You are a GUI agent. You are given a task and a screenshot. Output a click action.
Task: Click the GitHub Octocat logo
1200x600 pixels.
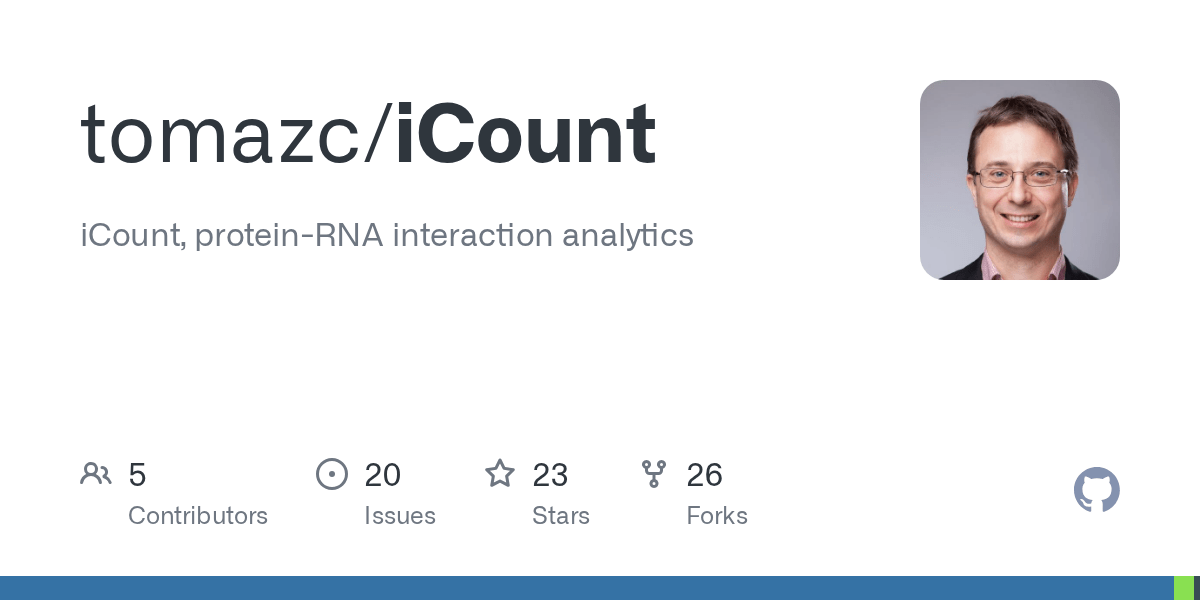(x=1097, y=490)
